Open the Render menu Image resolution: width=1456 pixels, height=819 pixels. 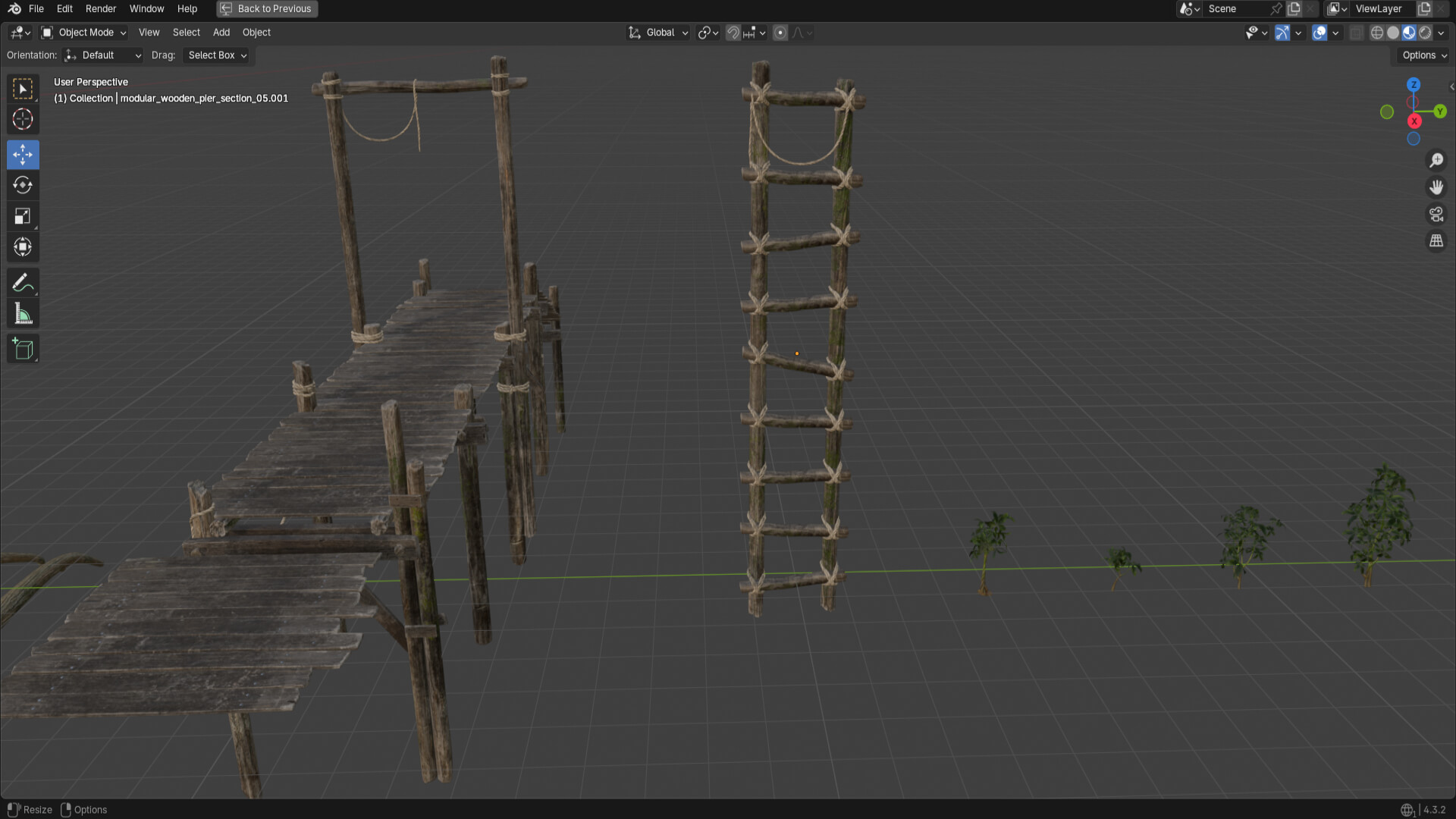101,9
